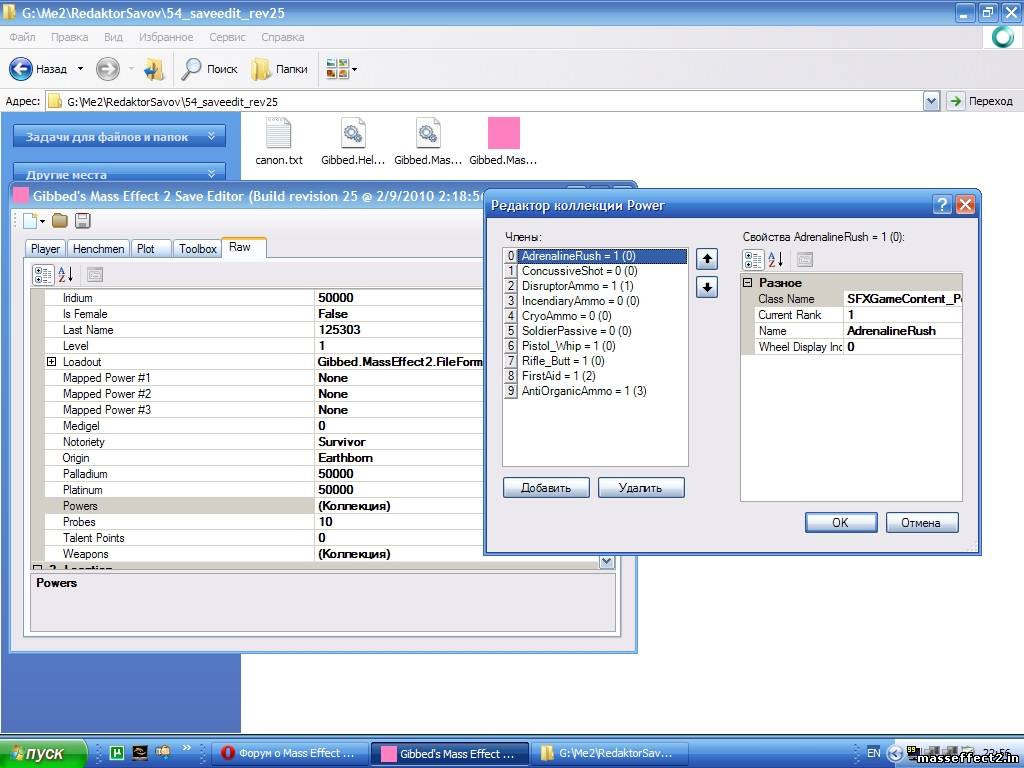The width and height of the screenshot is (1024, 768).
Task: Switch to Форум о Mass Effect taskbar window
Action: tap(290, 753)
